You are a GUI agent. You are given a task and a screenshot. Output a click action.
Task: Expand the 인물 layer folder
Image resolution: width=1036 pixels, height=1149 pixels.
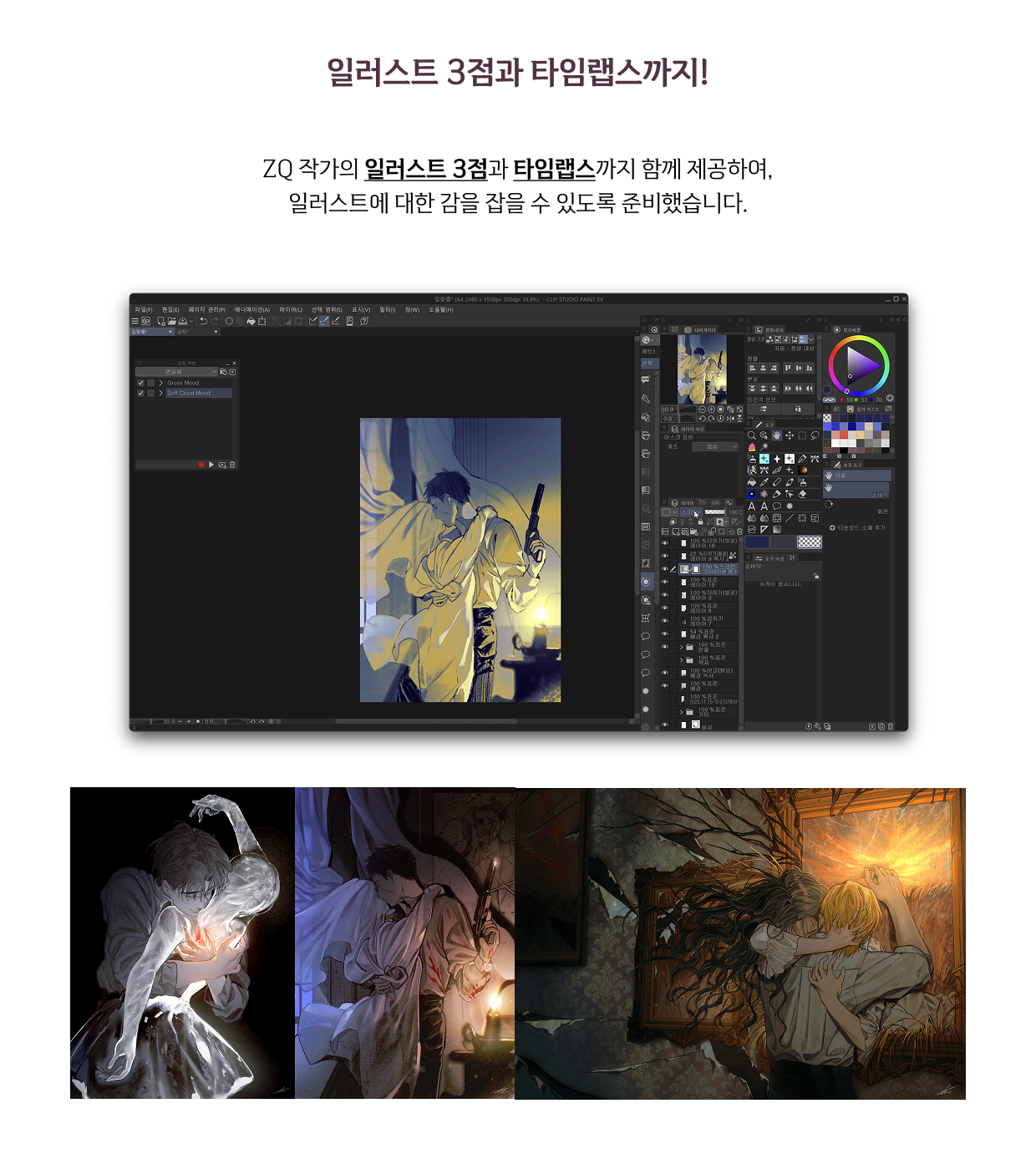(x=681, y=648)
